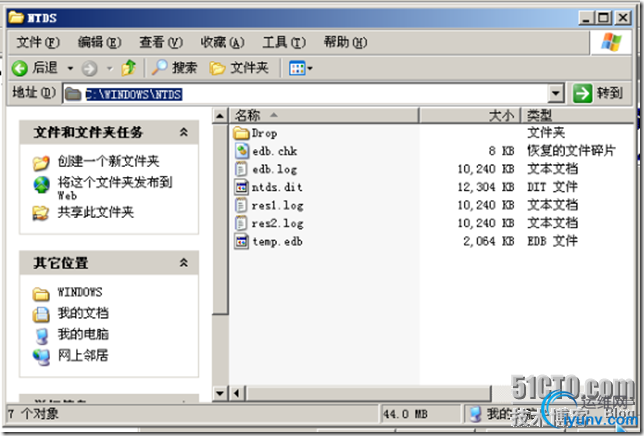644x436 pixels.
Task: Select the edb.log file icon
Action: [x=241, y=169]
